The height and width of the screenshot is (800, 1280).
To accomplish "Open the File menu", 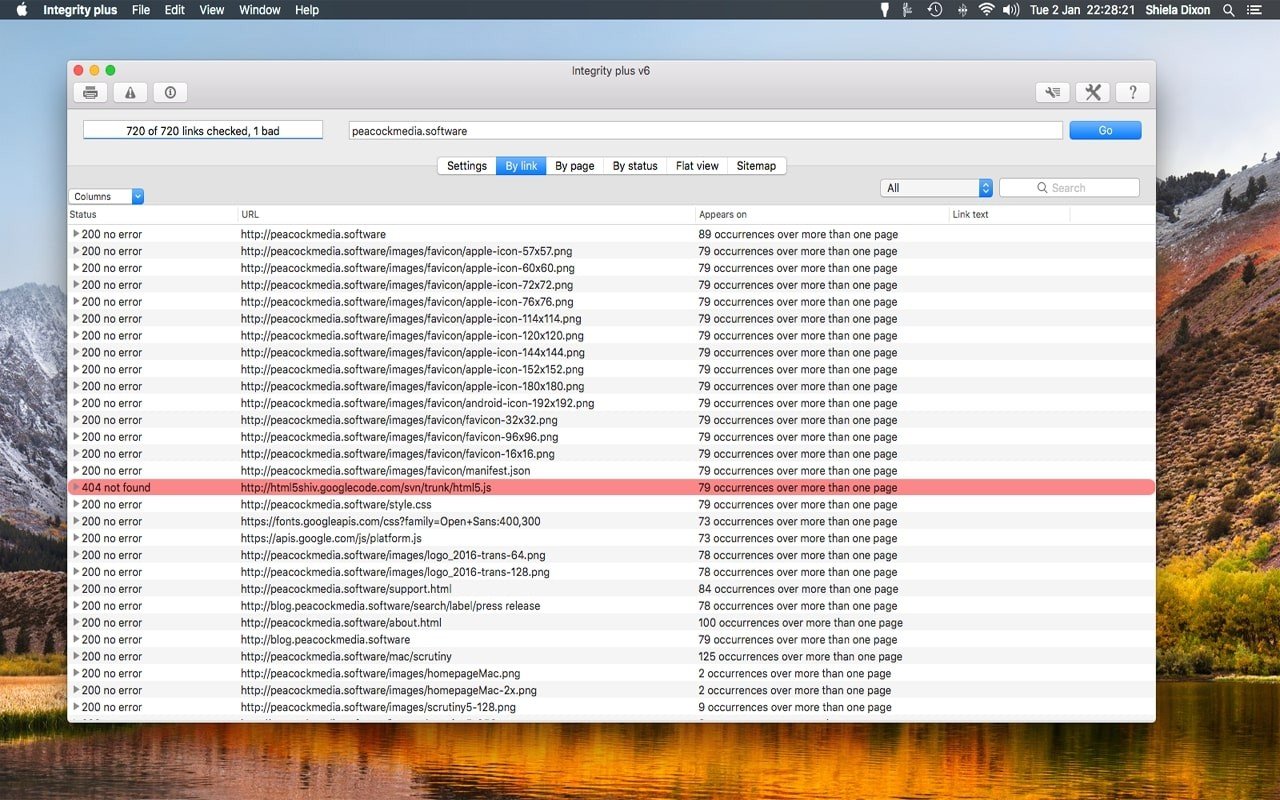I will pyautogui.click(x=141, y=10).
